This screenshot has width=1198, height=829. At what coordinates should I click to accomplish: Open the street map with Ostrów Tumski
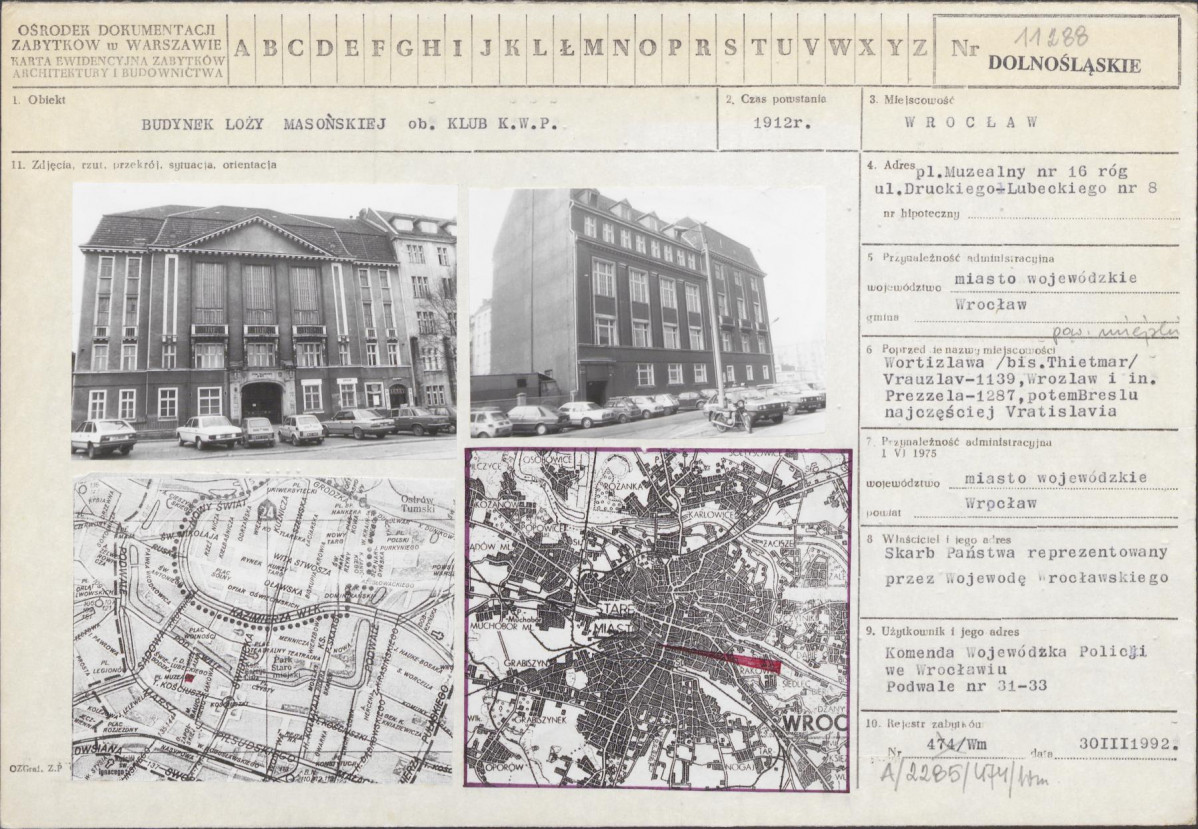(264, 627)
